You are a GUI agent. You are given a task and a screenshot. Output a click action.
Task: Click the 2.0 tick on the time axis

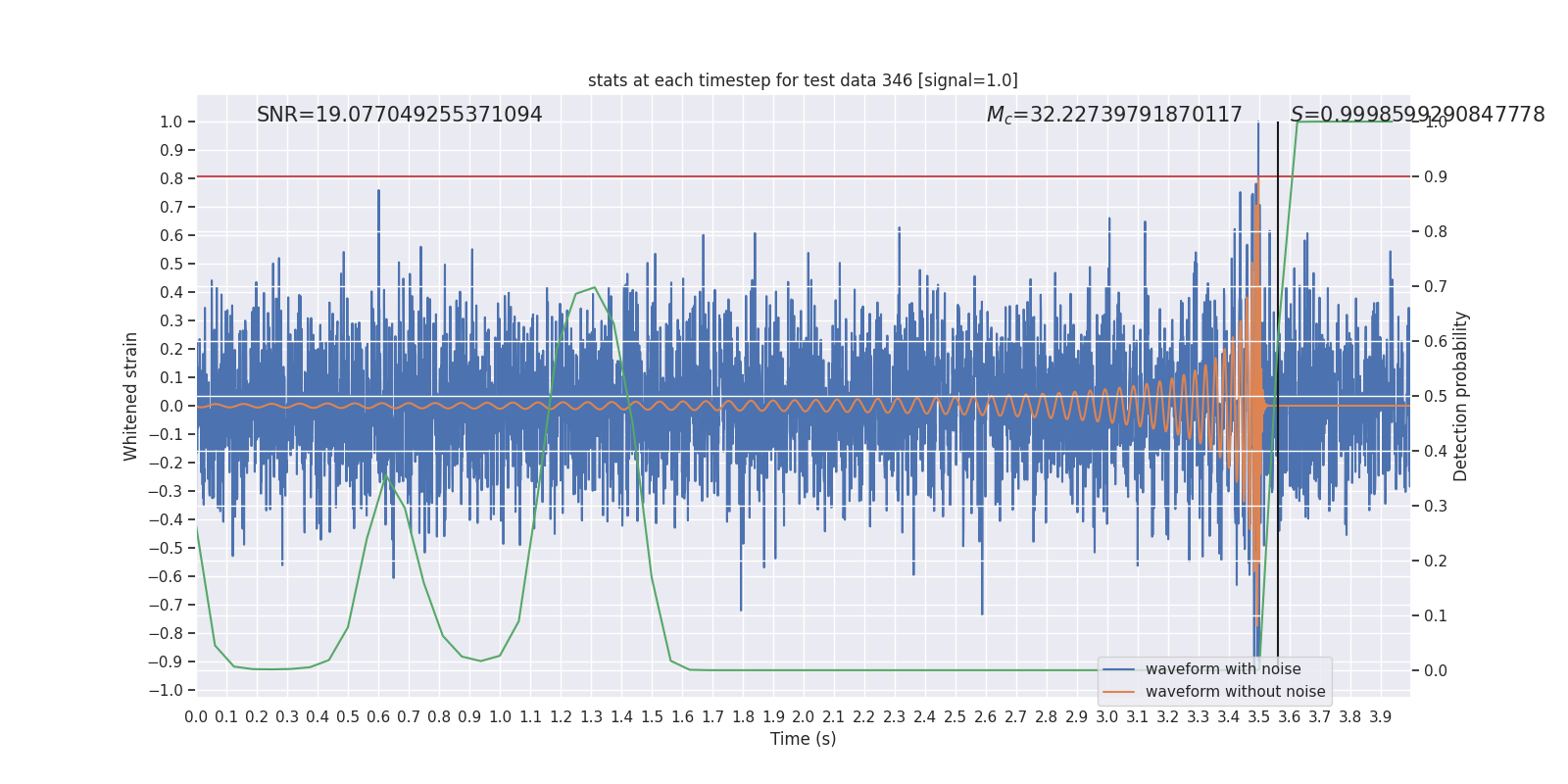tap(804, 717)
